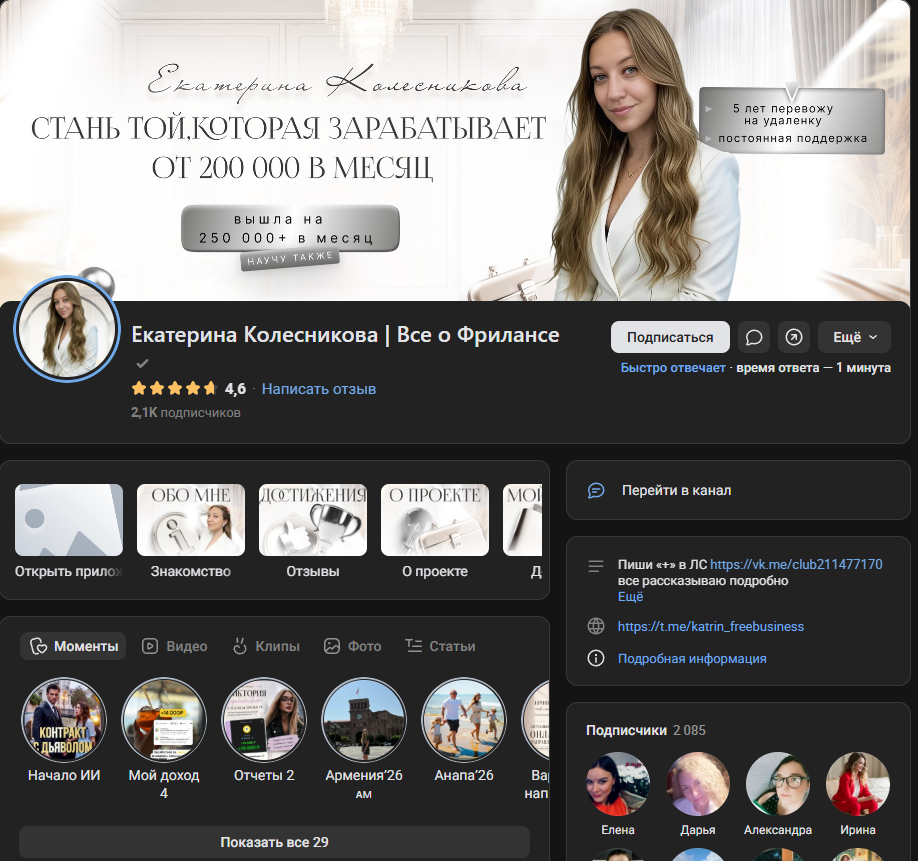The width and height of the screenshot is (918, 861).
Task: Open the Открыть приложение tile
Action: 69,531
